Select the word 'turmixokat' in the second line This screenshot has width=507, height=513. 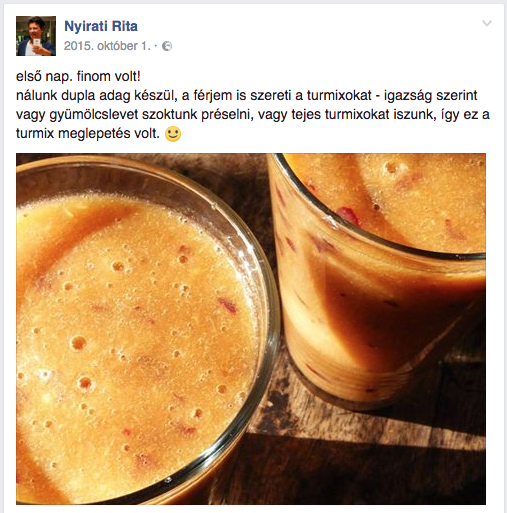[x=339, y=95]
